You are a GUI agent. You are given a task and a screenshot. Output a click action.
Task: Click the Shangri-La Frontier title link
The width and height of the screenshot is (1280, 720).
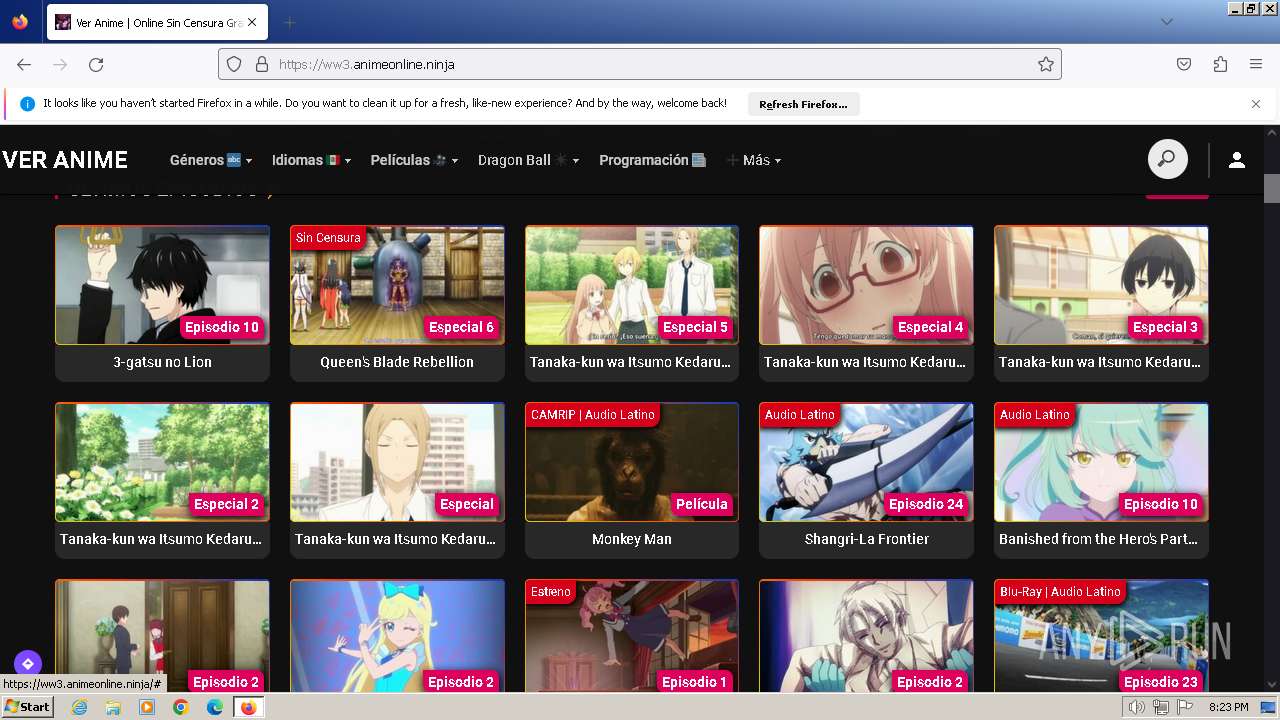(x=866, y=539)
